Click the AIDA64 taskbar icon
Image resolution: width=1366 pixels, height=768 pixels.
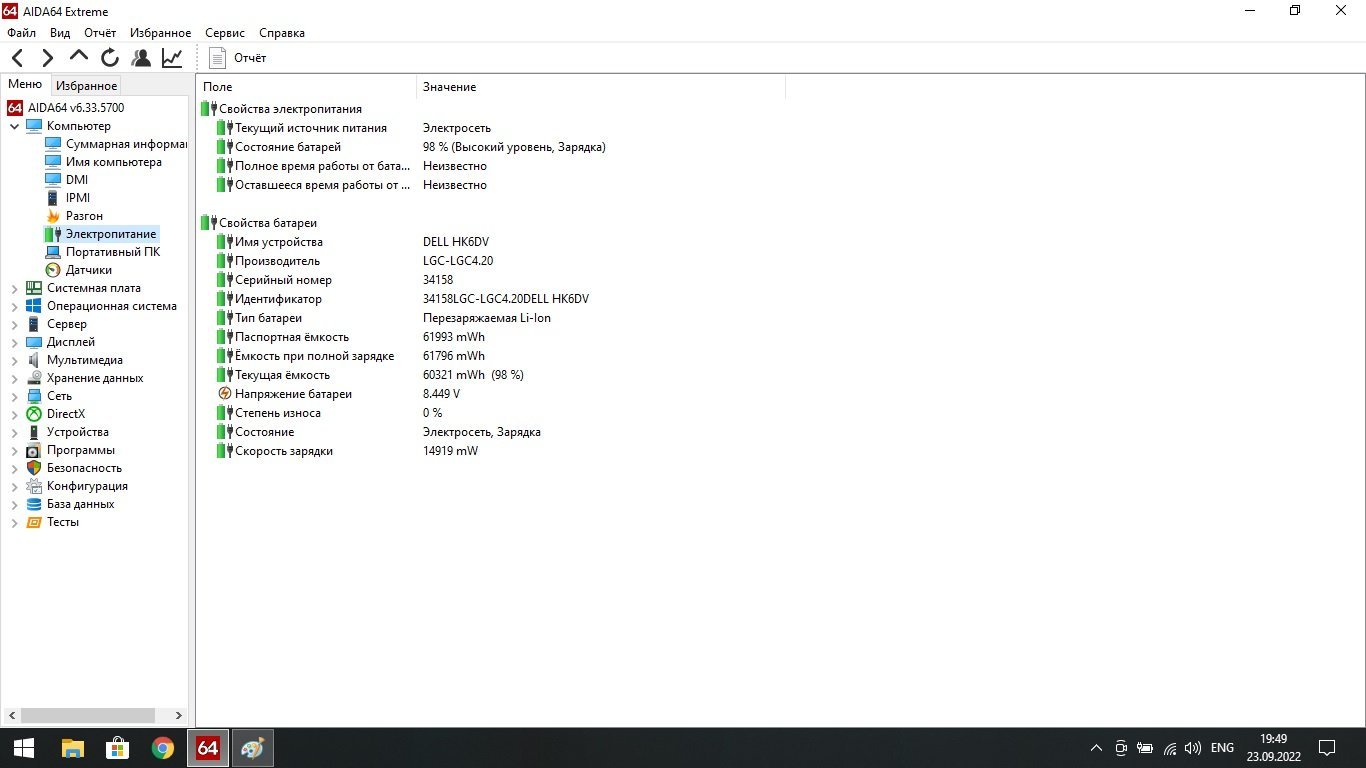208,748
